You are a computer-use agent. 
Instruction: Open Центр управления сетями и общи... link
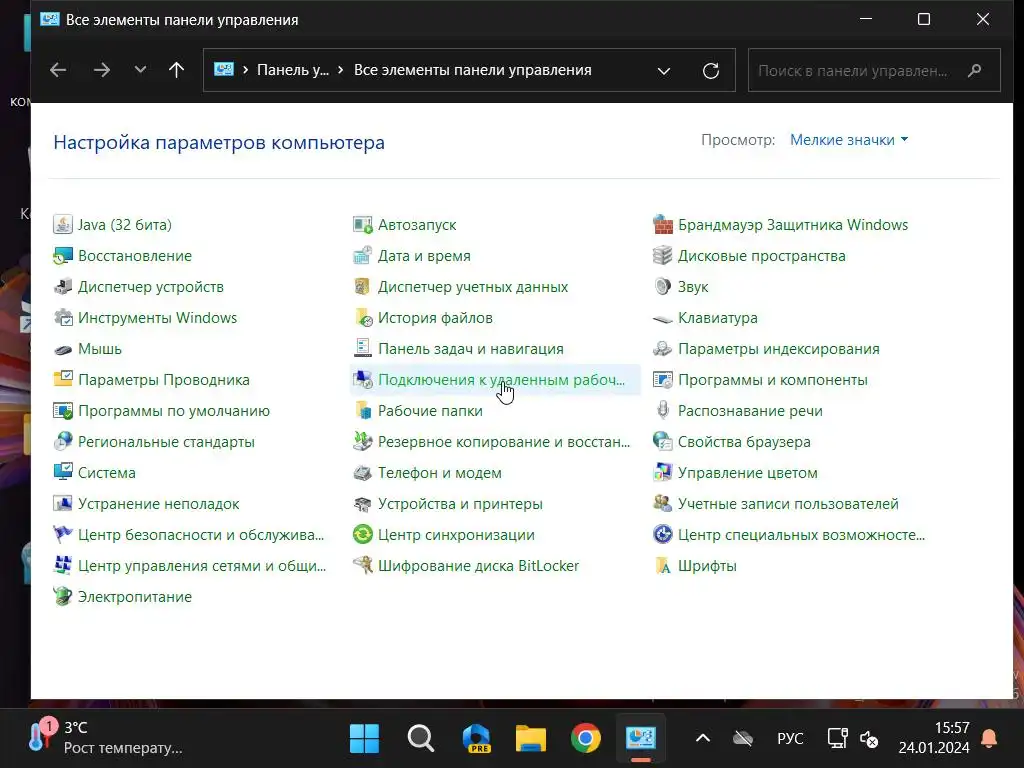pos(202,566)
